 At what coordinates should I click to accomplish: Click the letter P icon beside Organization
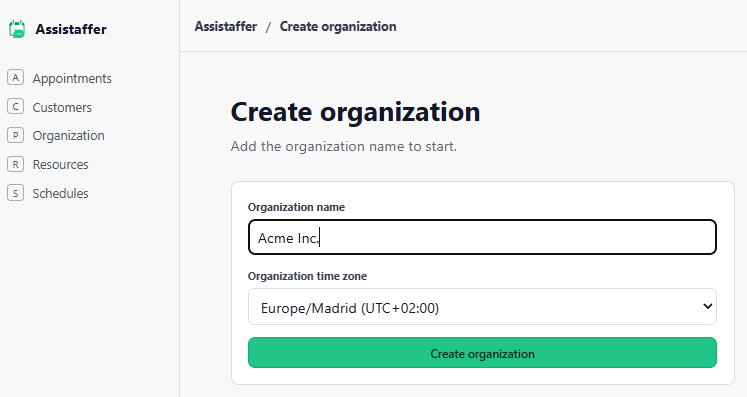coord(15,135)
